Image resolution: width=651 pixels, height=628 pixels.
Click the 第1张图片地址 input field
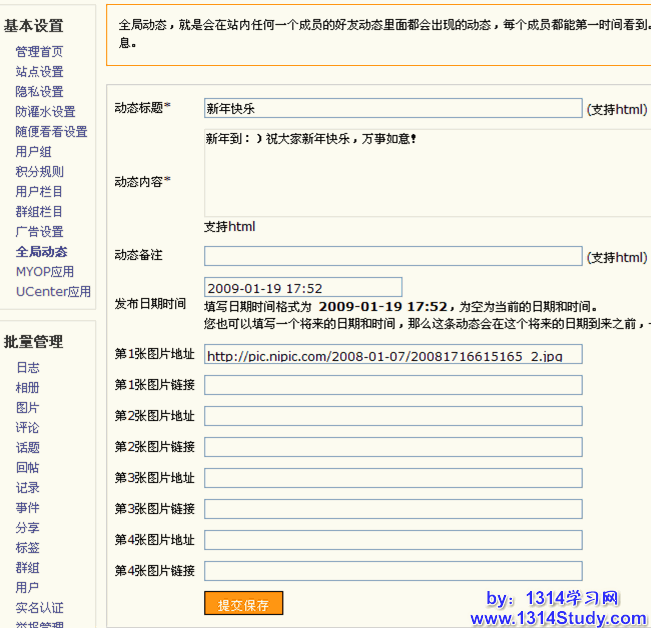(x=392, y=355)
